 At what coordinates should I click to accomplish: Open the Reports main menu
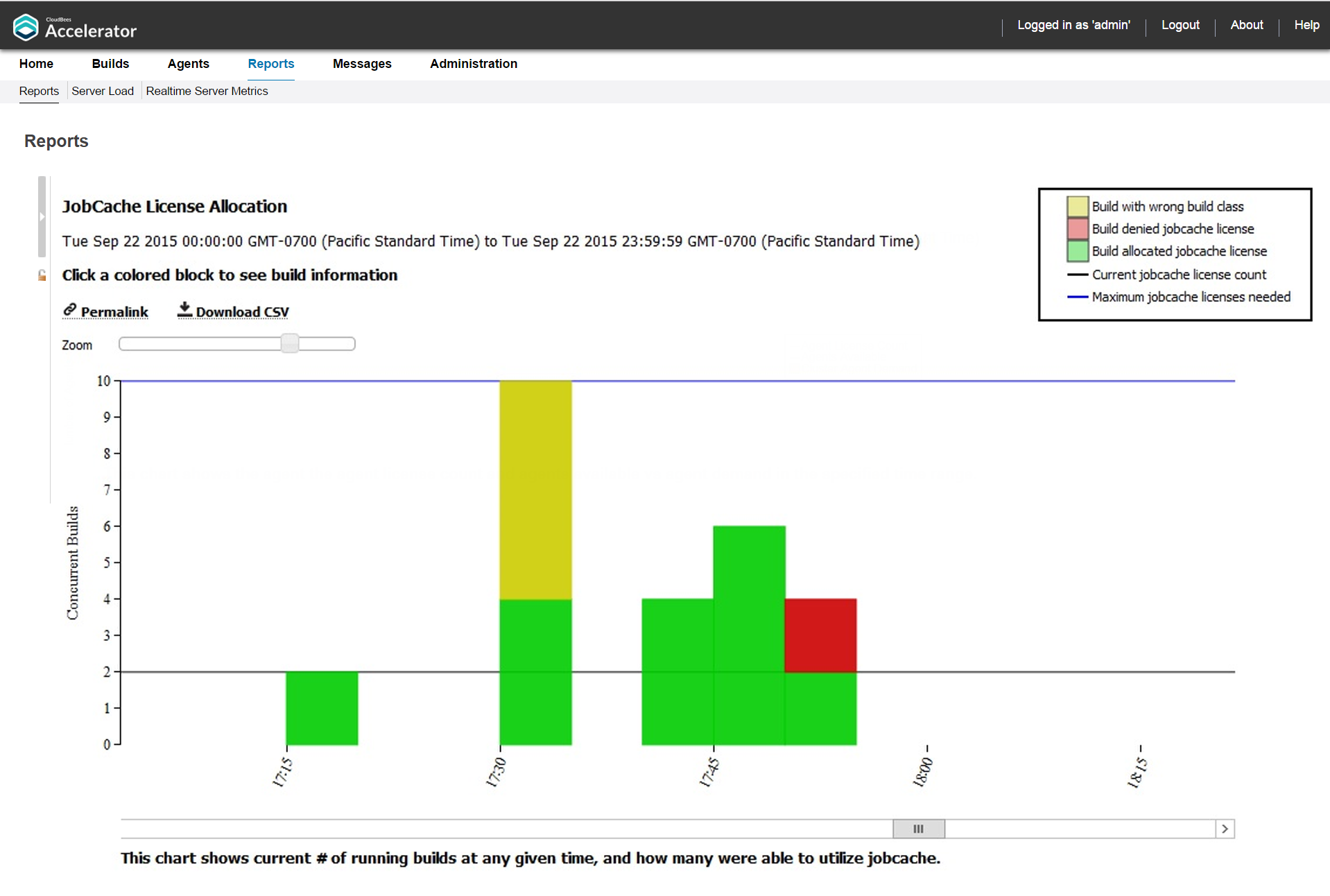(x=271, y=64)
